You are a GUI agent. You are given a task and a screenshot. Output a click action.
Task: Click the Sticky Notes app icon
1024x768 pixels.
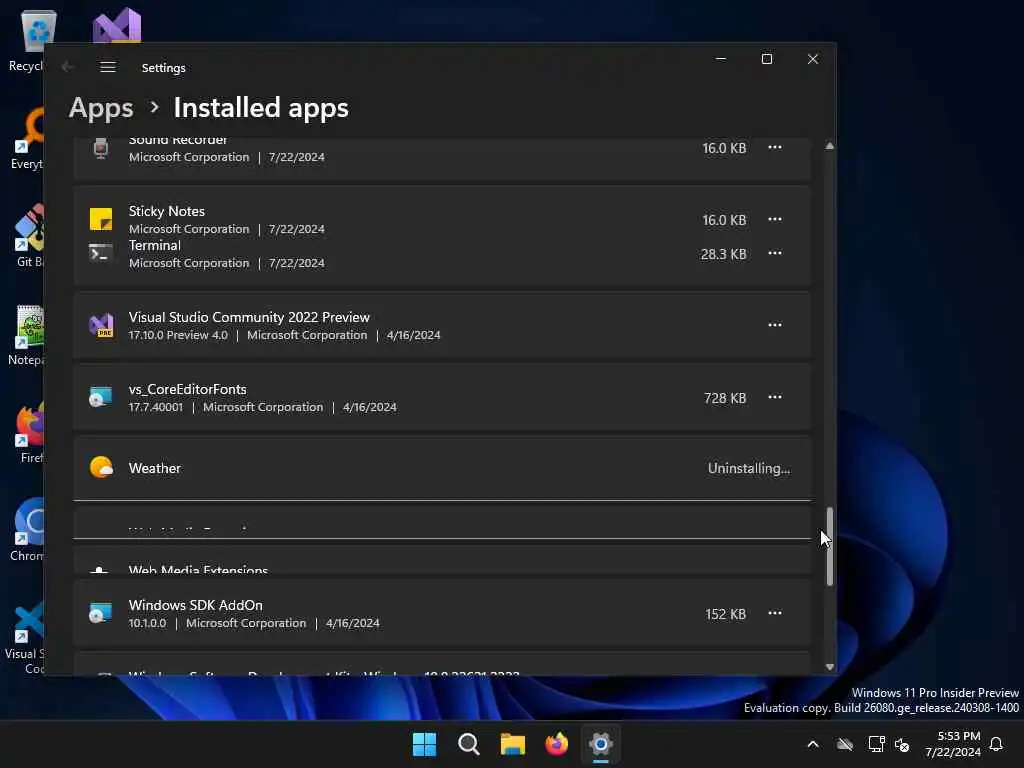(101, 219)
